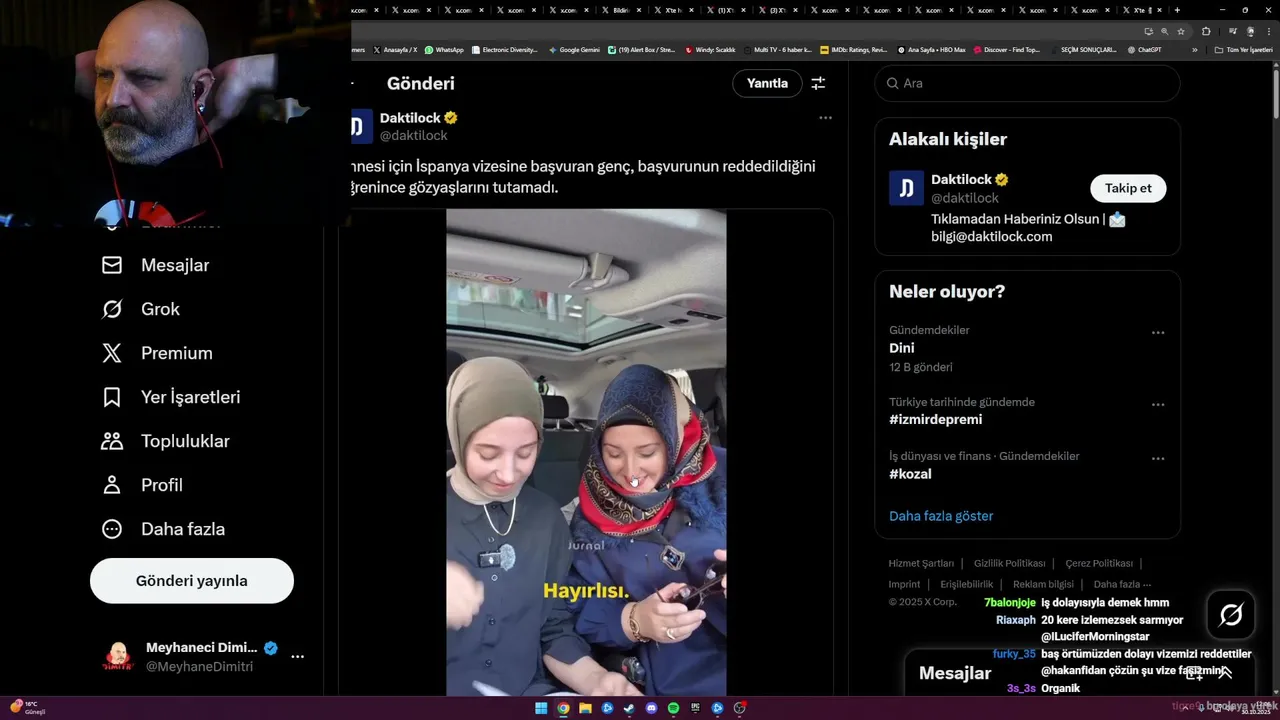Screen dimensions: 1280x720
Task: Open Hizmet Şartları footer link
Action: 921,563
